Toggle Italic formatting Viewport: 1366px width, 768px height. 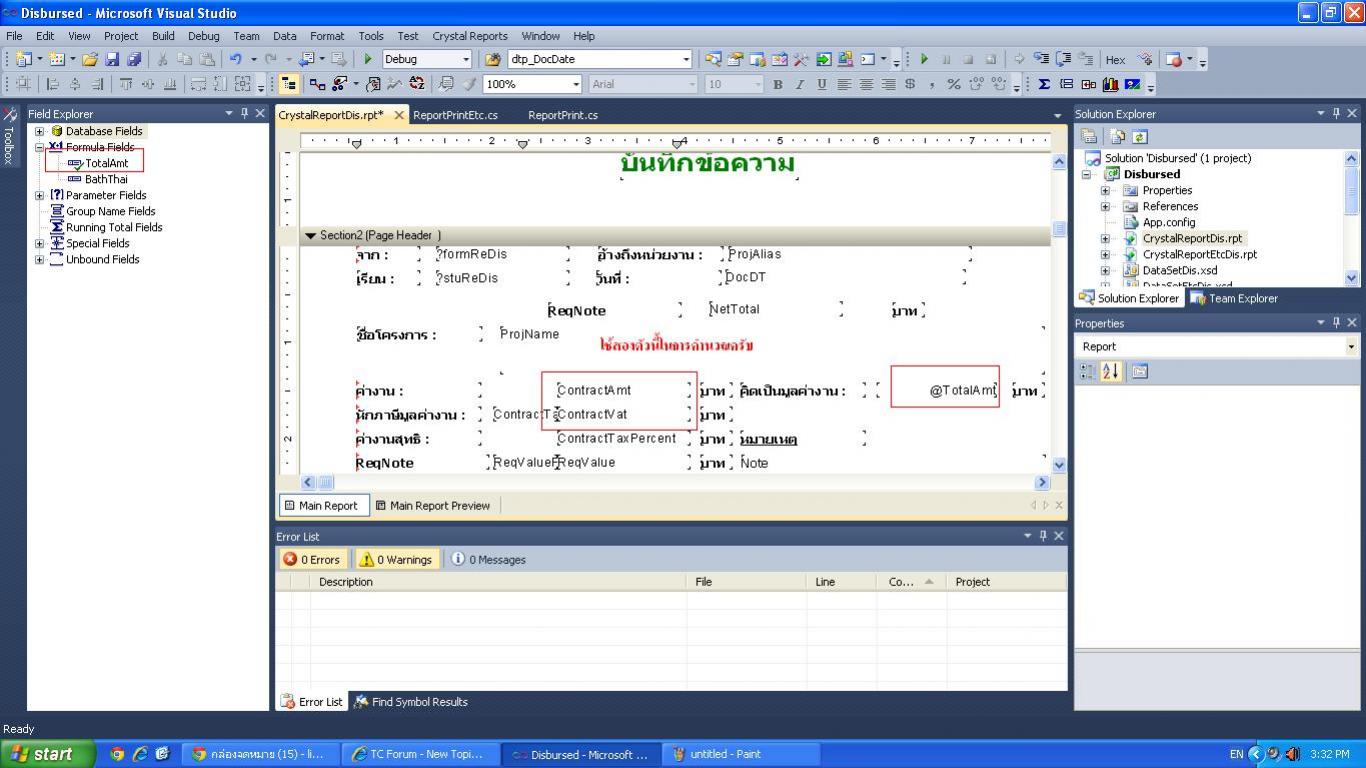coord(800,84)
